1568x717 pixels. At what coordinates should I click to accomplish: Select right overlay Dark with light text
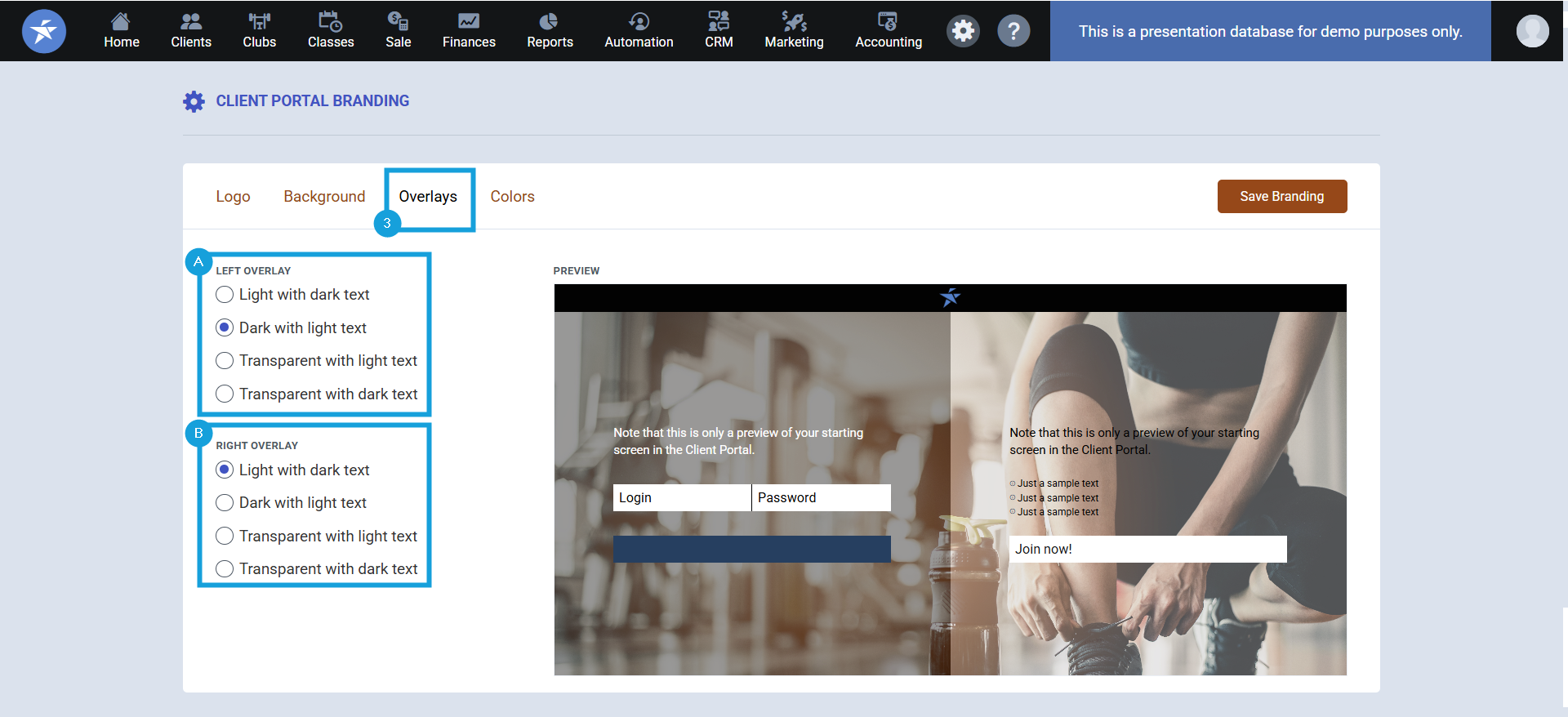click(225, 503)
